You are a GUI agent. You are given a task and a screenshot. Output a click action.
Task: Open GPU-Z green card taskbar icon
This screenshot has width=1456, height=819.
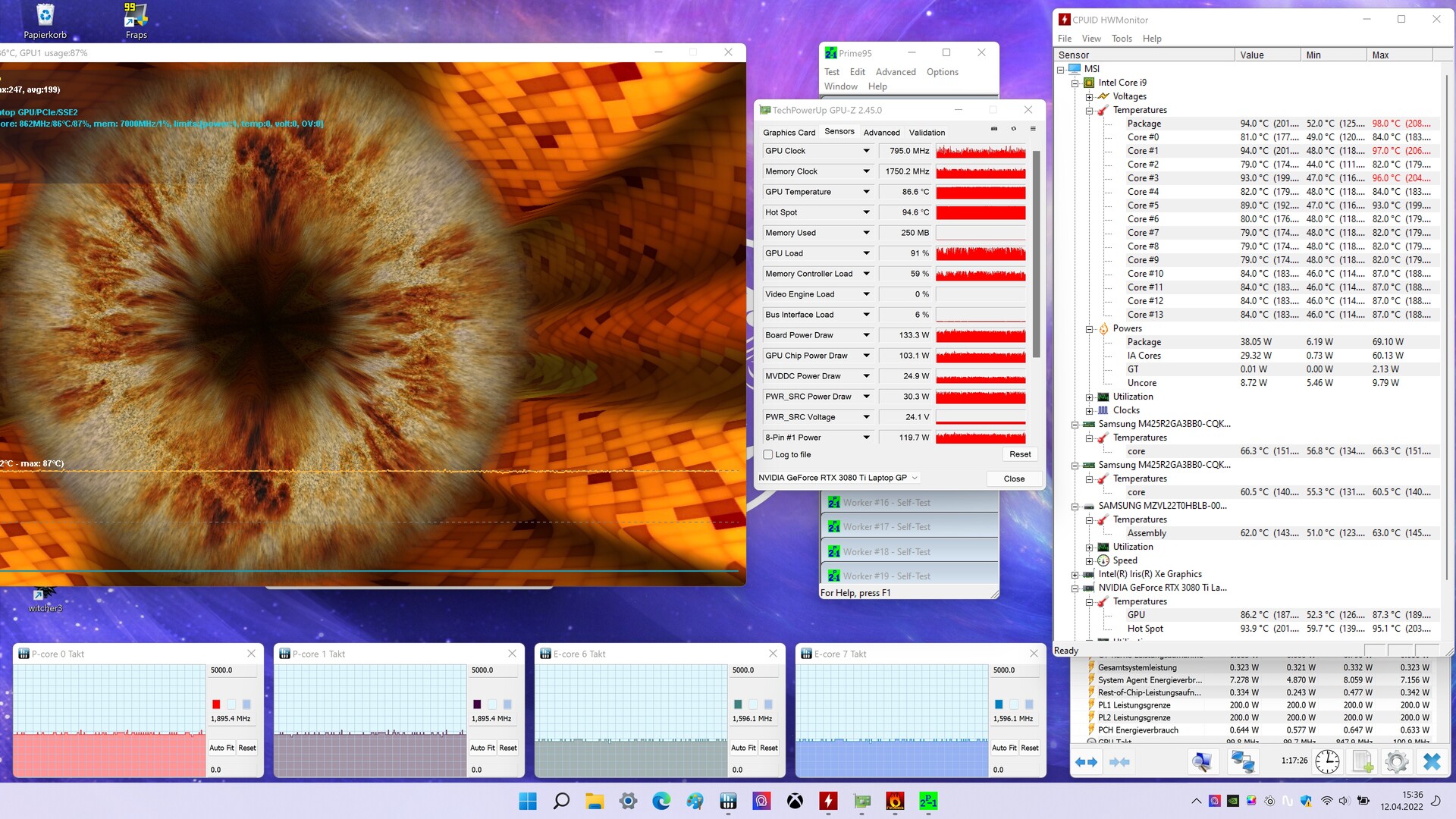click(x=861, y=802)
